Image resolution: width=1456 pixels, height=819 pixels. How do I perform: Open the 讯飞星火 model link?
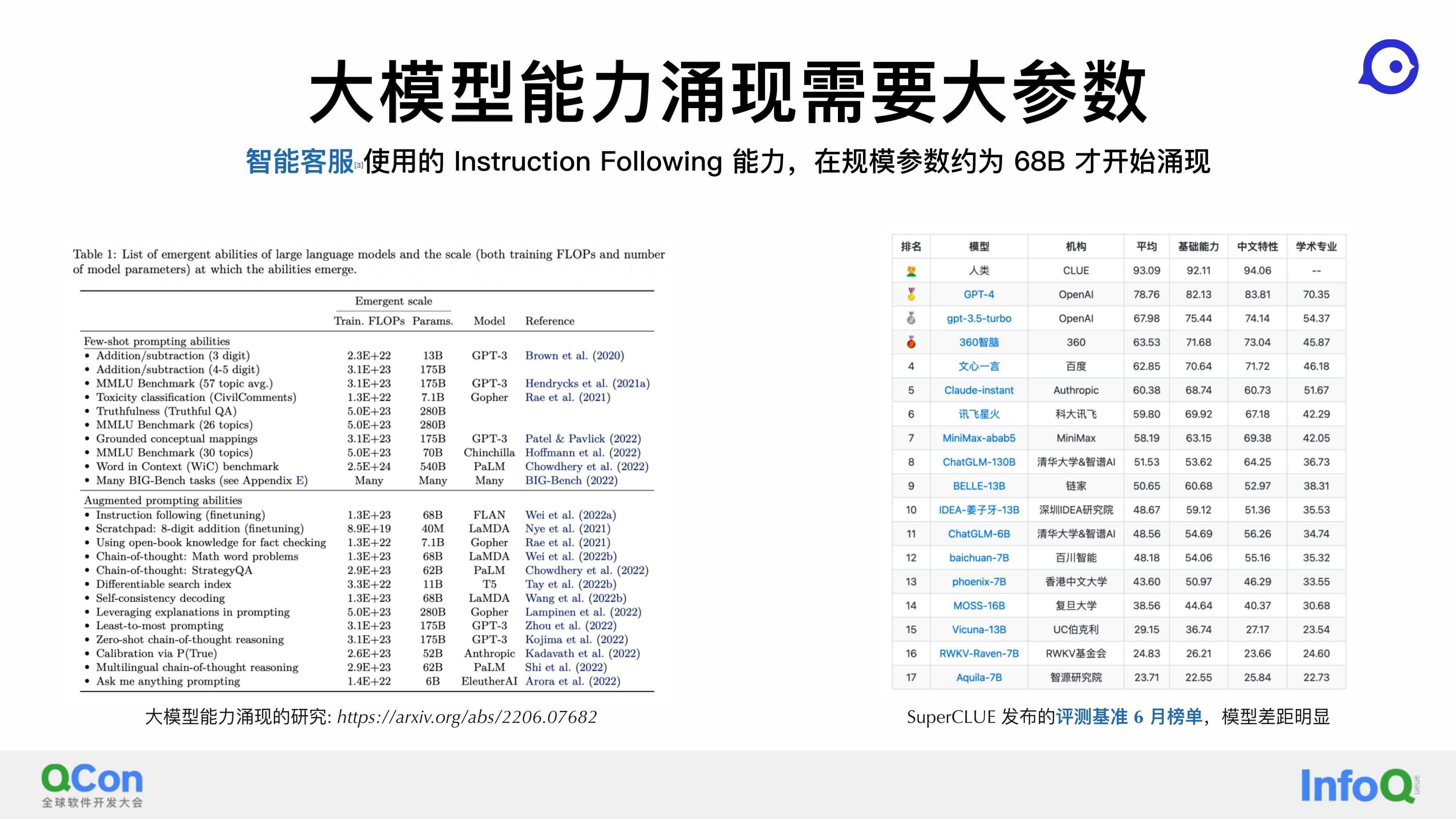(x=979, y=414)
